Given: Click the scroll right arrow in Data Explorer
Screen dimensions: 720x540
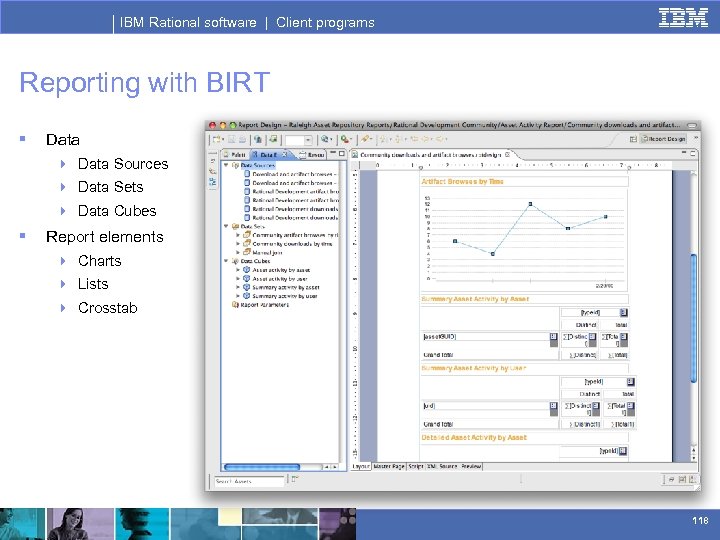Looking at the screenshot, I should tap(335, 467).
